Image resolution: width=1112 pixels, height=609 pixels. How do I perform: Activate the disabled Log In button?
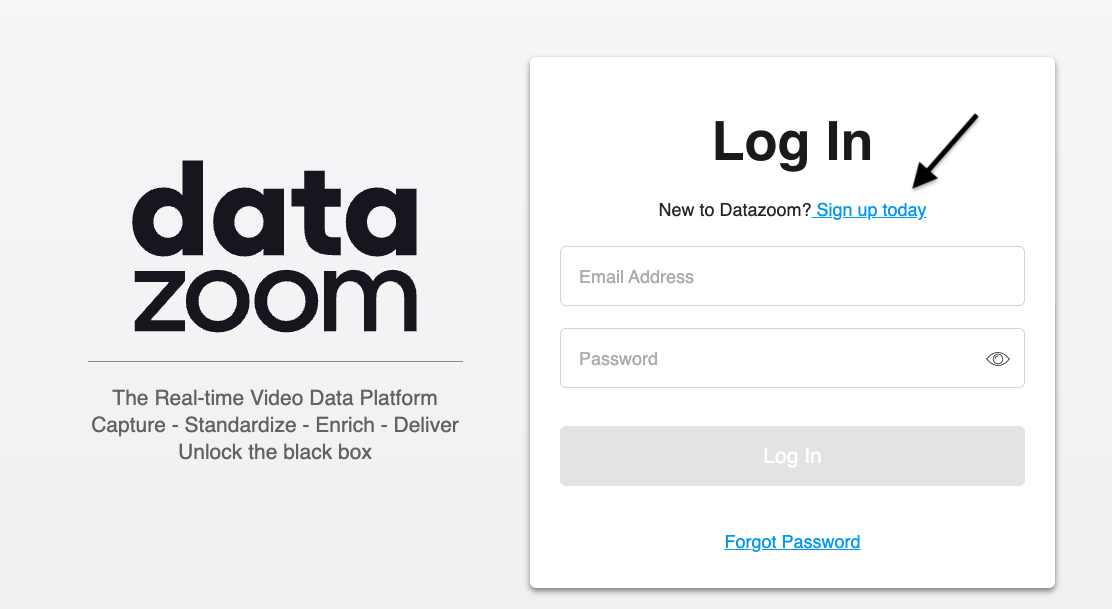(792, 455)
